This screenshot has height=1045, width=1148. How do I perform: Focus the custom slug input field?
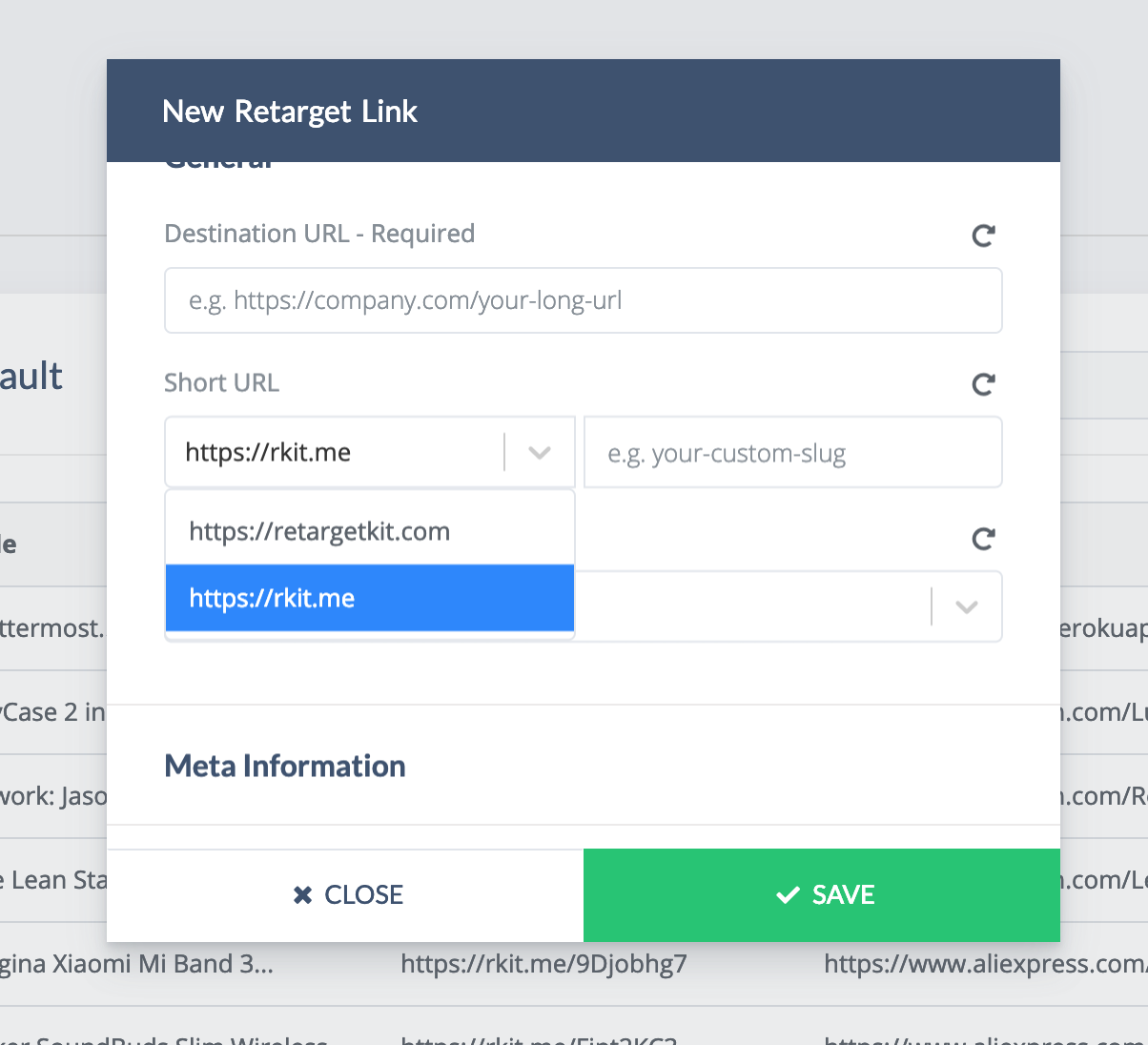tap(793, 452)
